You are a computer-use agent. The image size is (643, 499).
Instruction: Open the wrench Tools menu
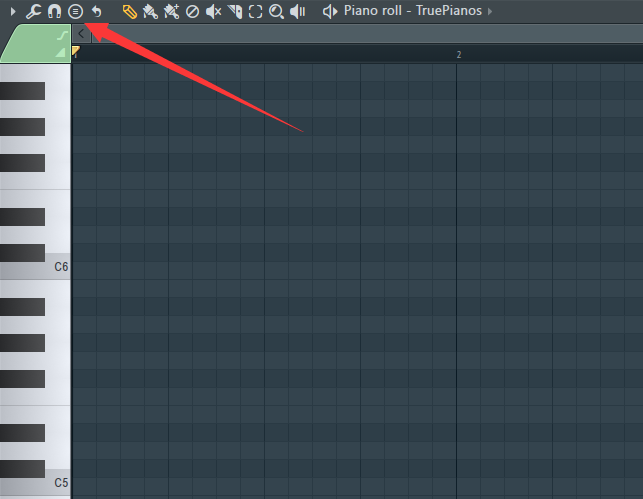[x=33, y=11]
